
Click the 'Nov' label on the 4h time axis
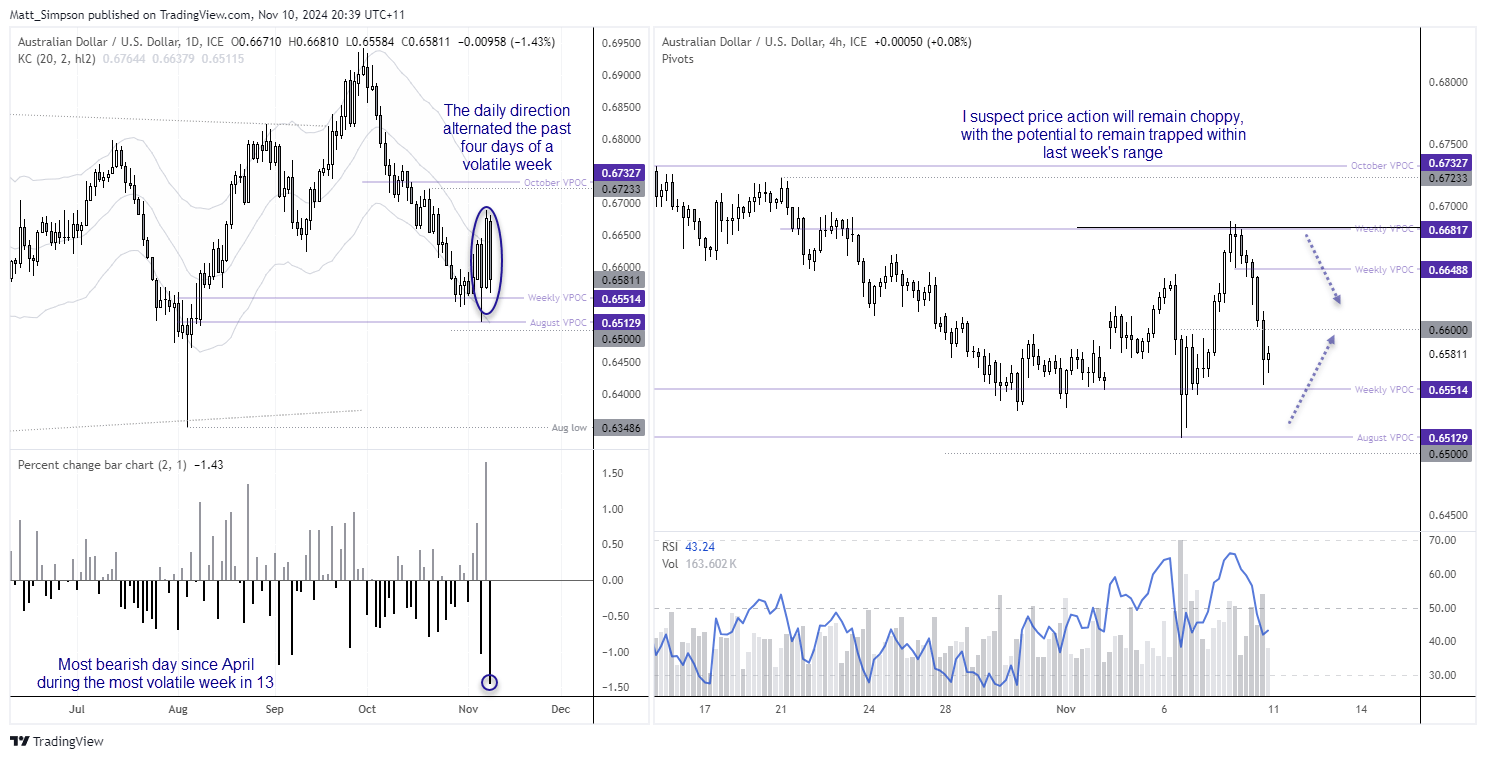click(1066, 709)
